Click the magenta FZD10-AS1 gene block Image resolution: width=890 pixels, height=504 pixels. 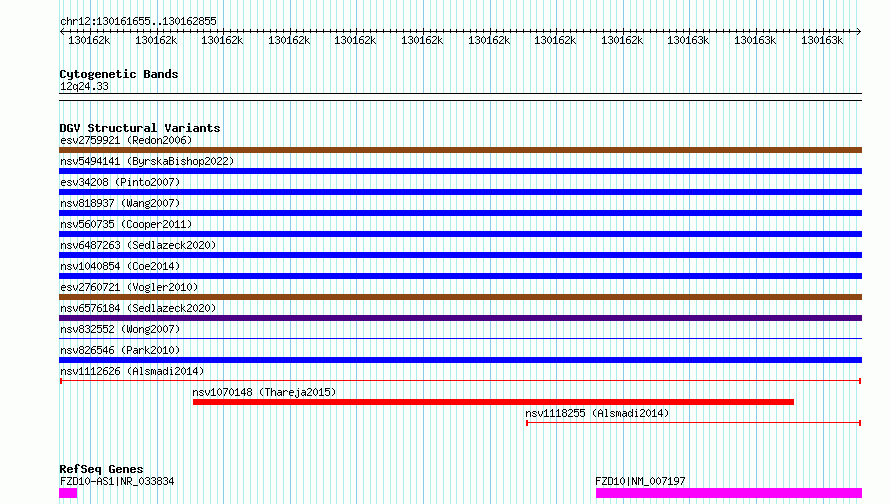[68, 493]
